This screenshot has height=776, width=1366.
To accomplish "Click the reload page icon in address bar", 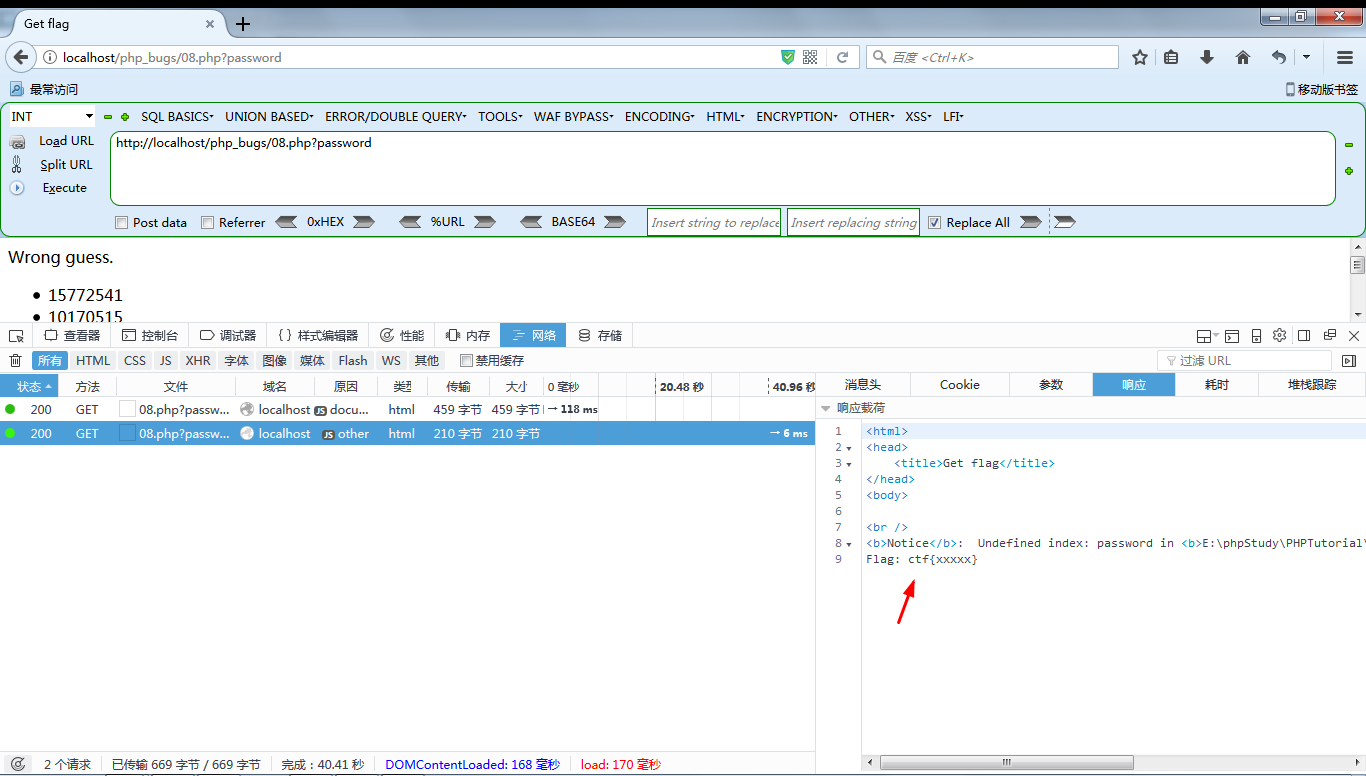I will (842, 57).
